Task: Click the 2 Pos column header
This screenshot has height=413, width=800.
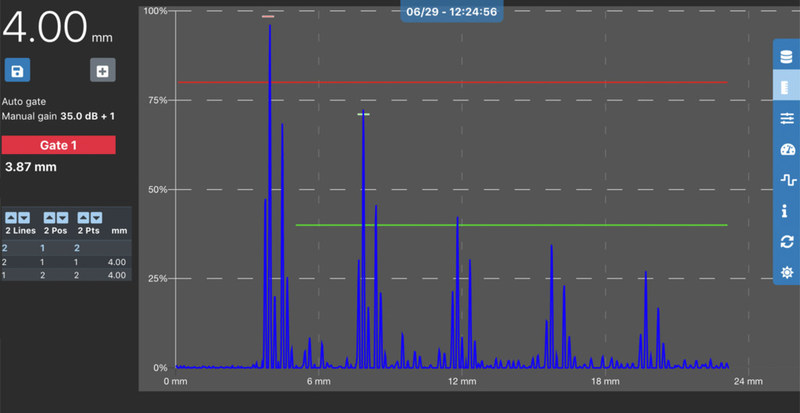Action: coord(56,231)
